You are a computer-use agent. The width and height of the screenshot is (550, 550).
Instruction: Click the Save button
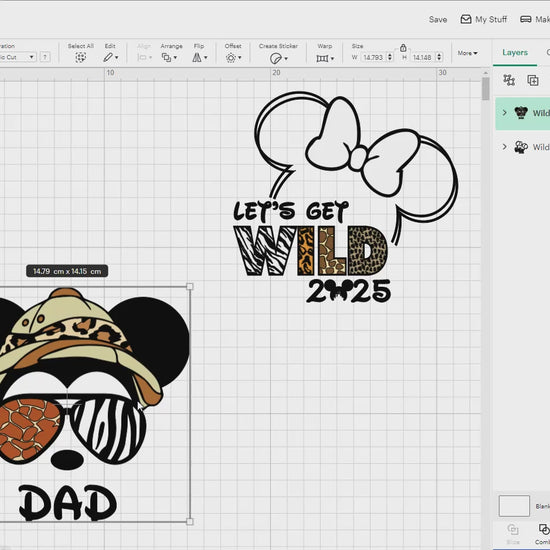tap(438, 20)
